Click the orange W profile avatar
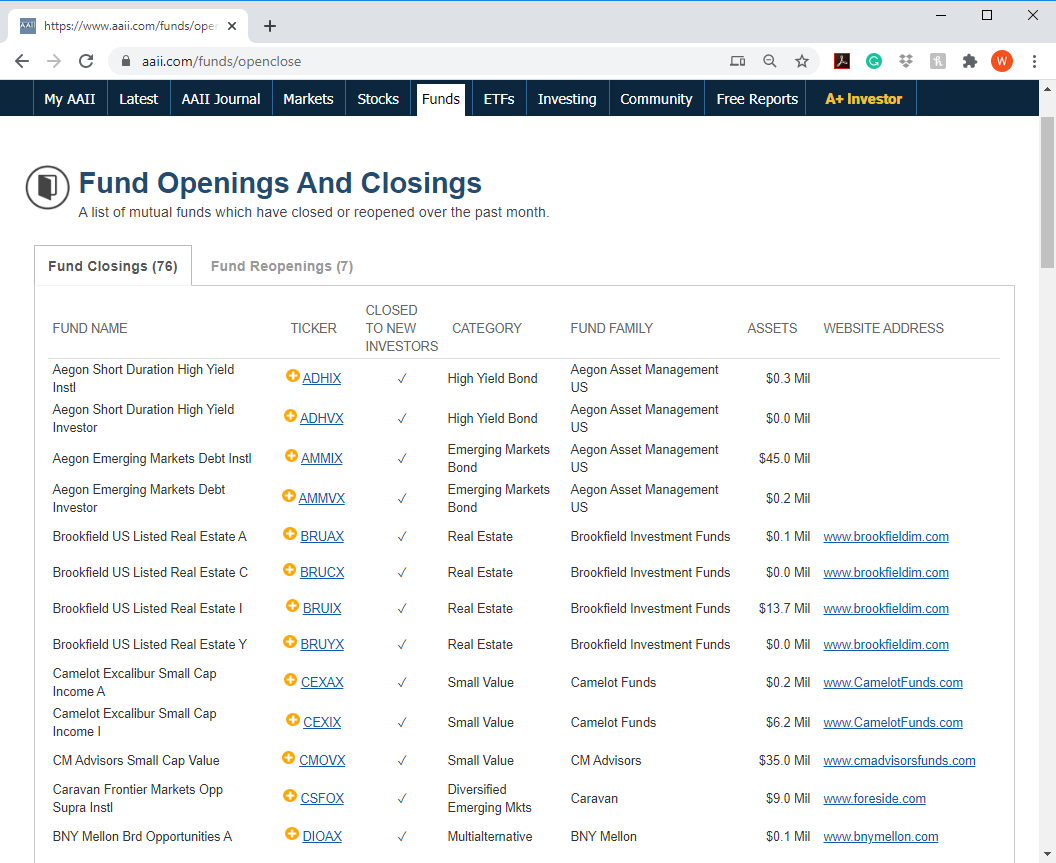 [1001, 61]
